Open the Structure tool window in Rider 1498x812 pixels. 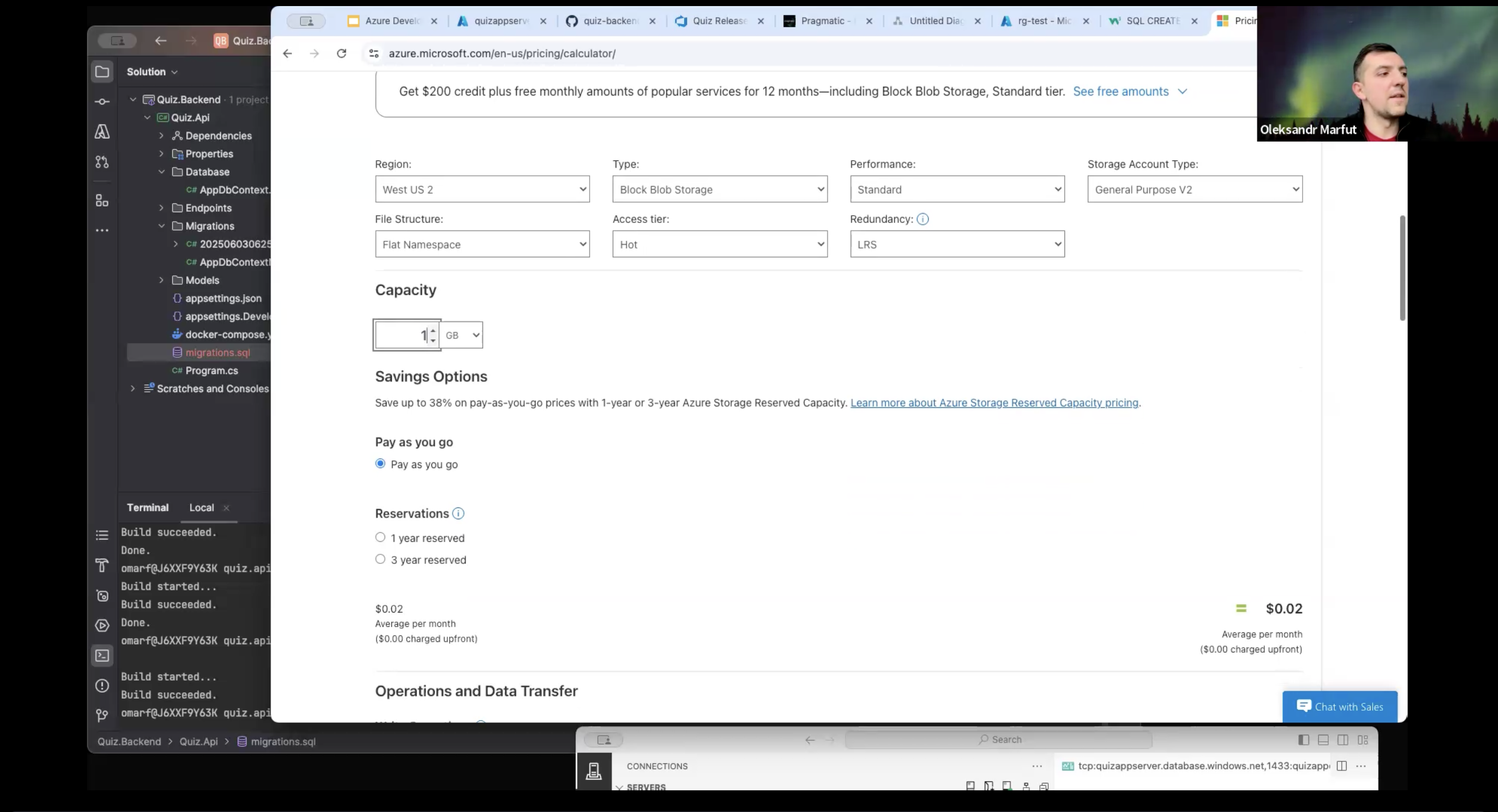pos(102,200)
